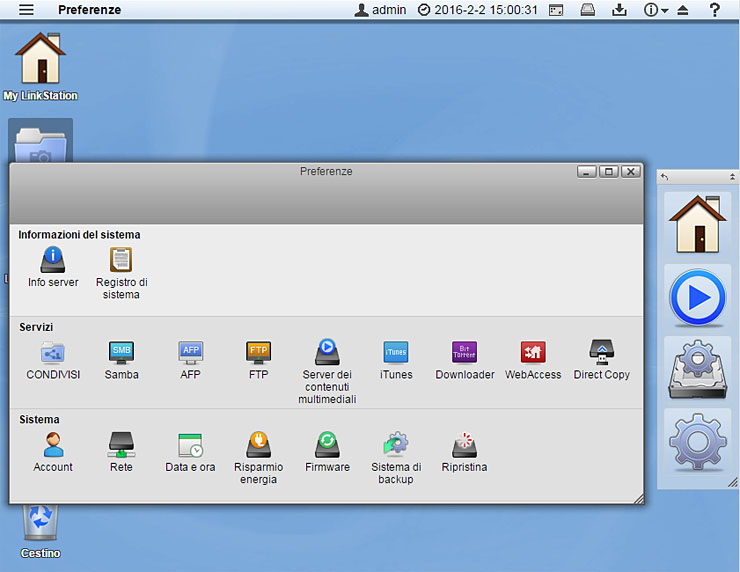Open the Account settings
This screenshot has height=572, width=740.
53,446
